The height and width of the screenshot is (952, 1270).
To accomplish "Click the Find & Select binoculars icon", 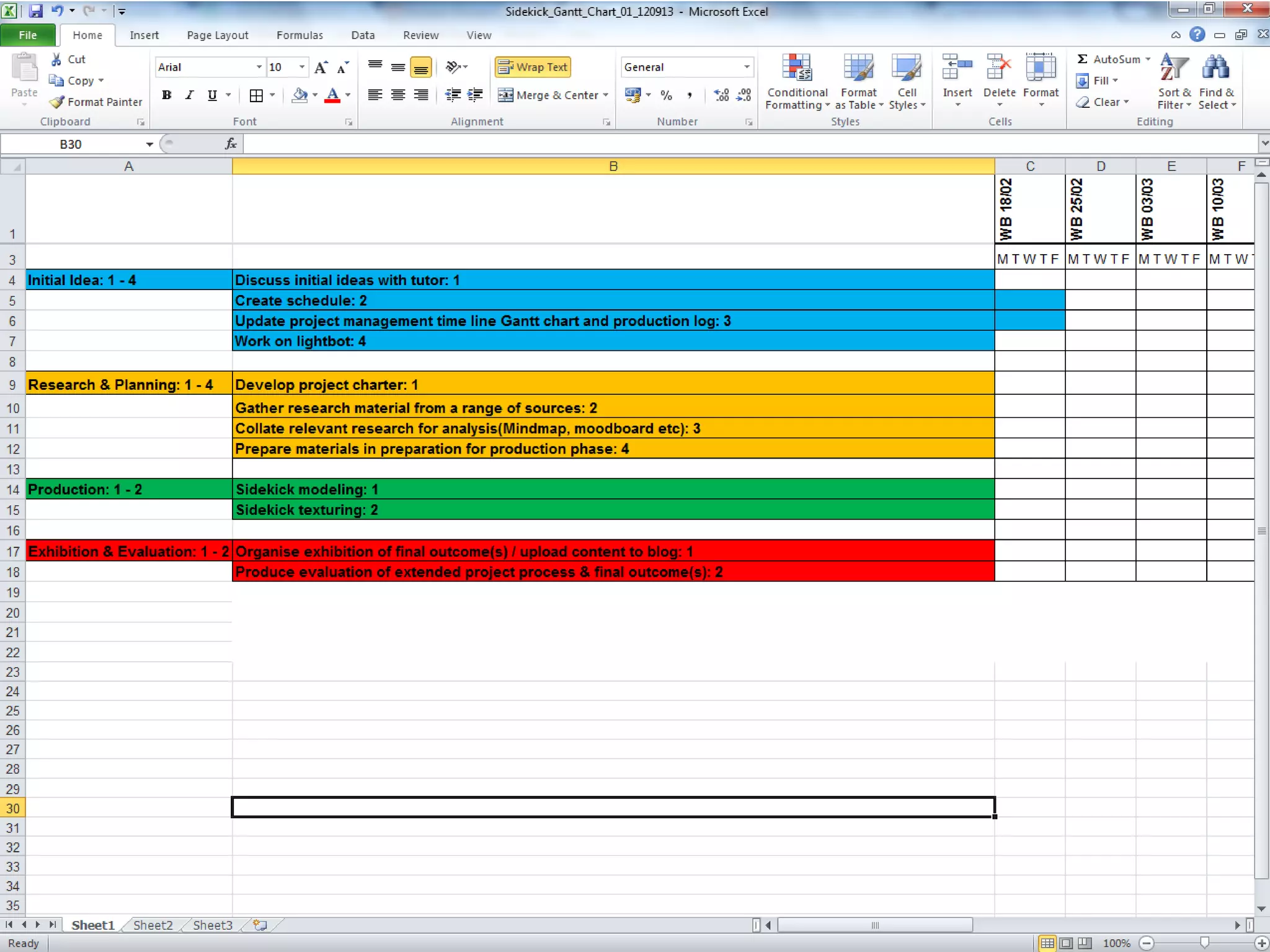I will click(x=1215, y=68).
